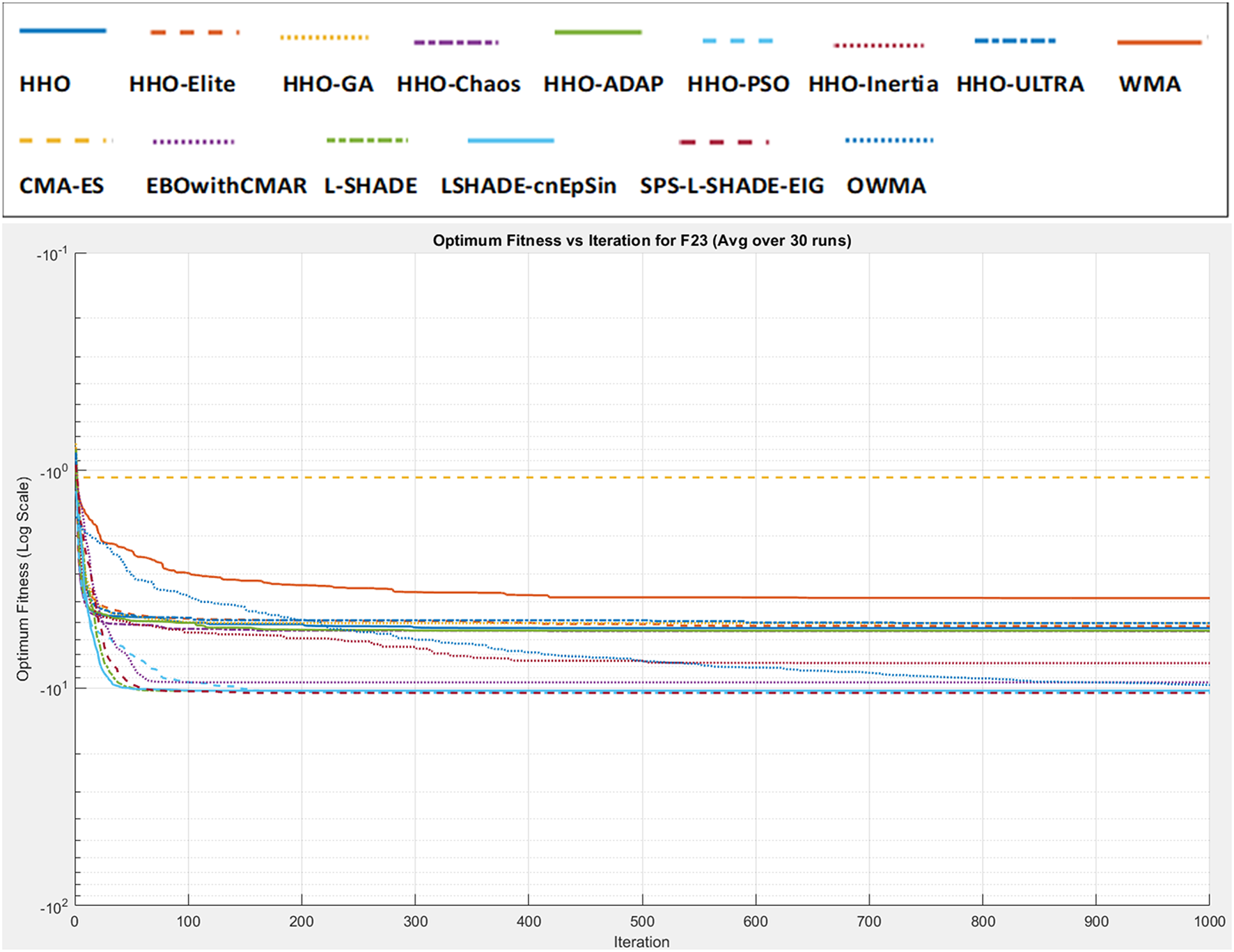
Task: Select the EBOwithCMAR legend label
Action: tap(226, 186)
